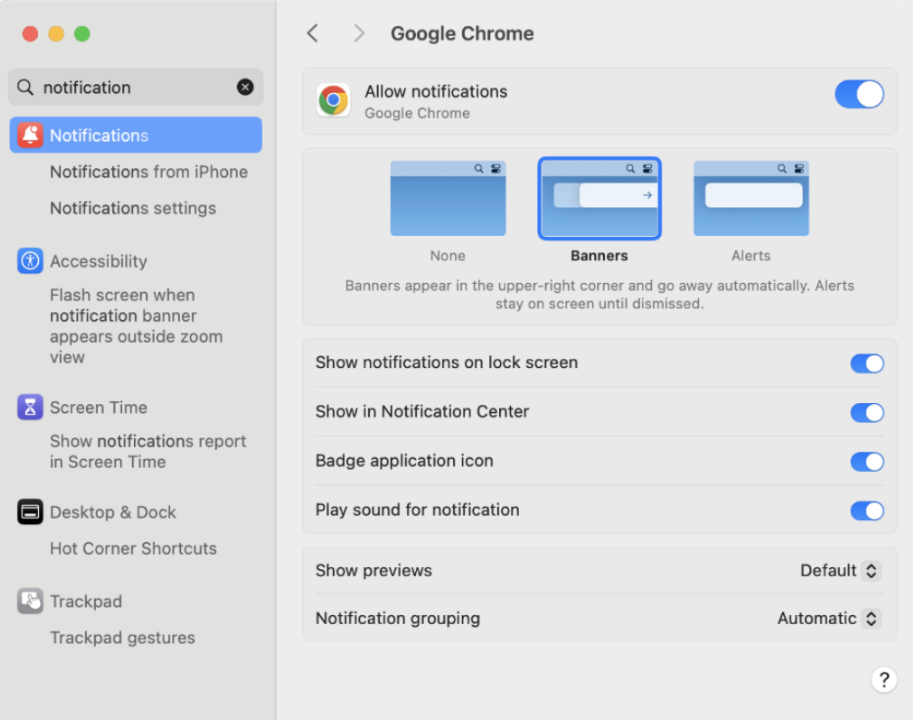Click the Google Chrome app icon
The image size is (913, 720).
point(333,100)
